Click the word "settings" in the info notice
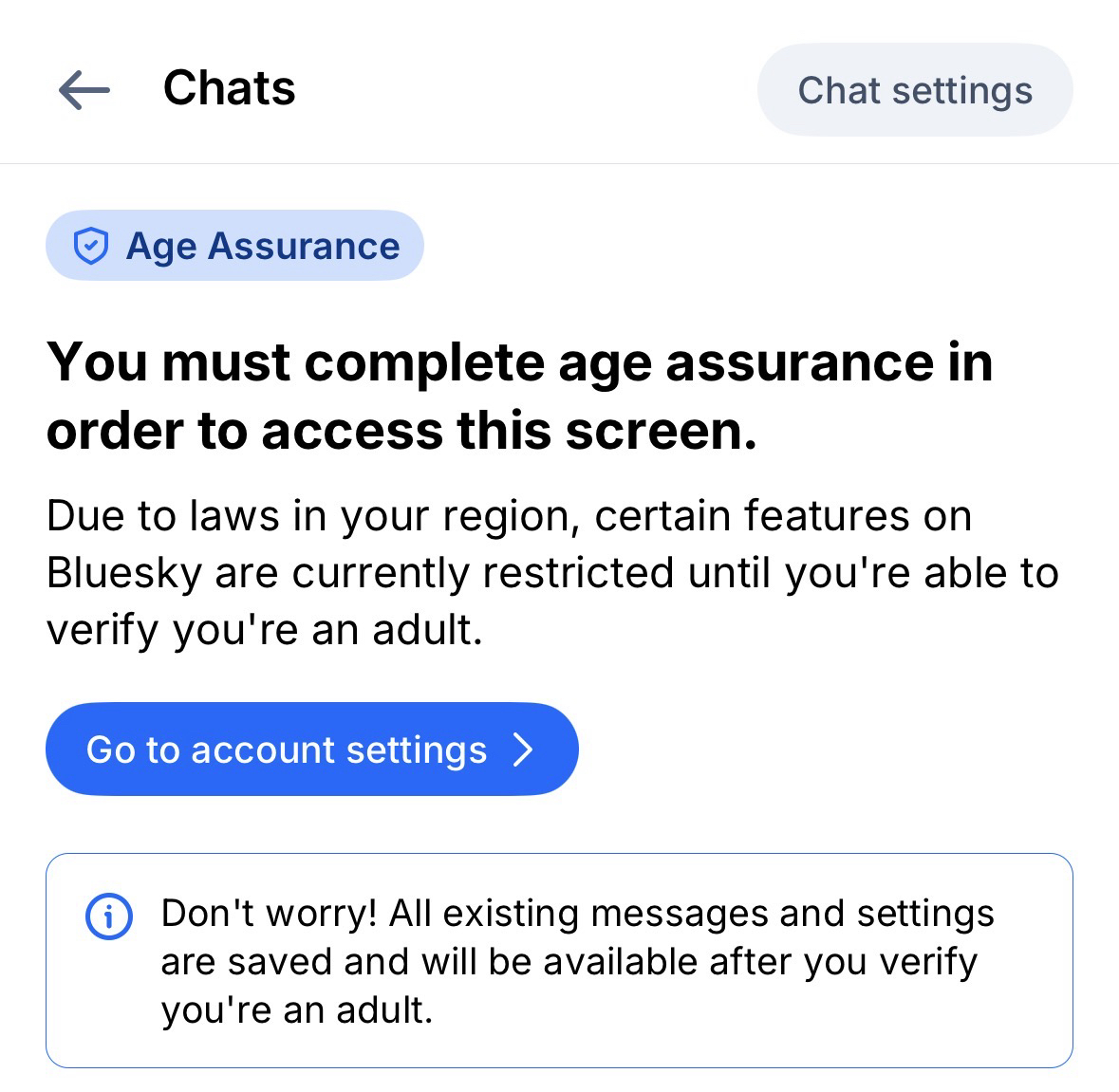 (x=925, y=913)
